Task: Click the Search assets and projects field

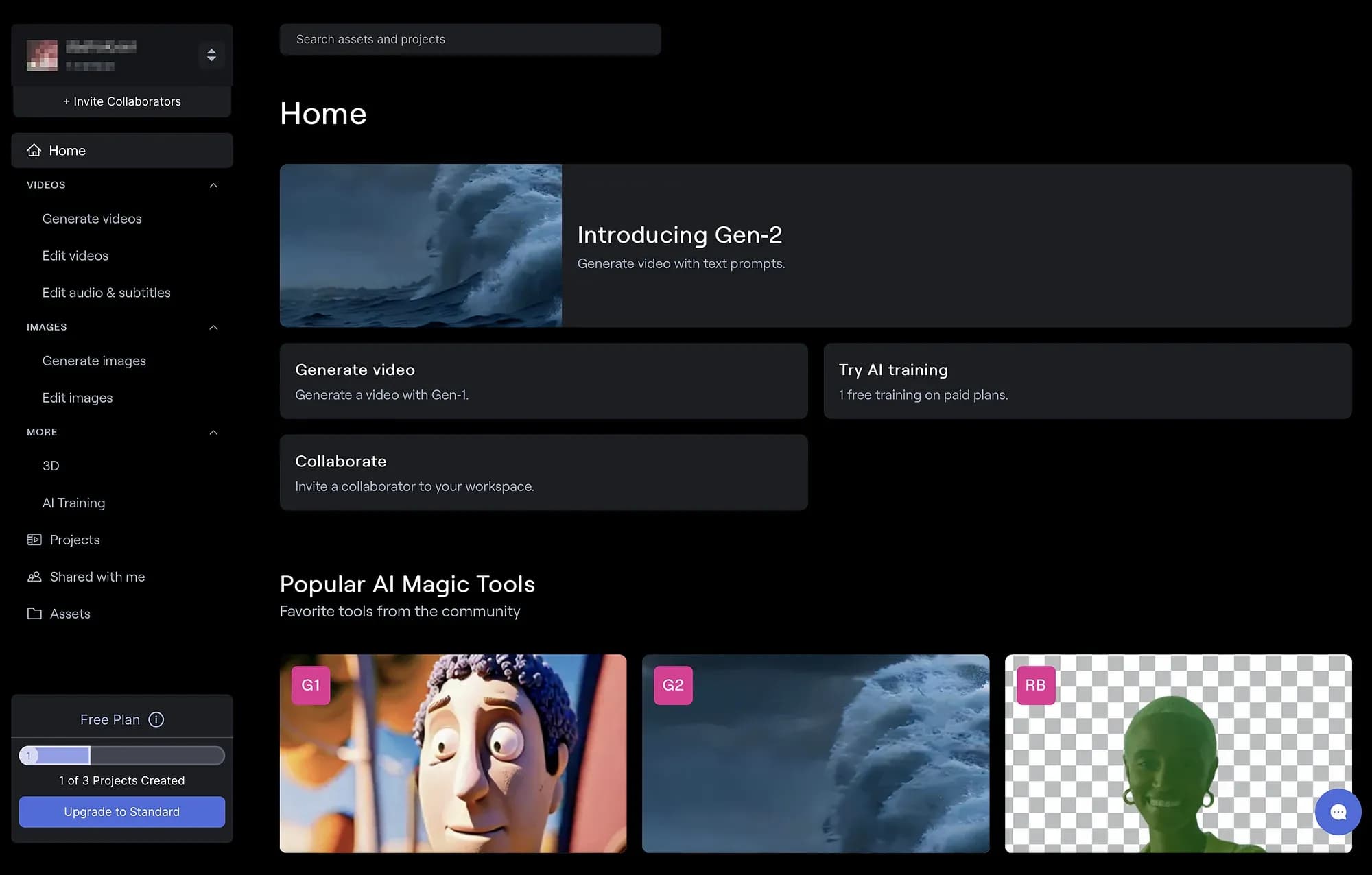Action: (x=470, y=40)
